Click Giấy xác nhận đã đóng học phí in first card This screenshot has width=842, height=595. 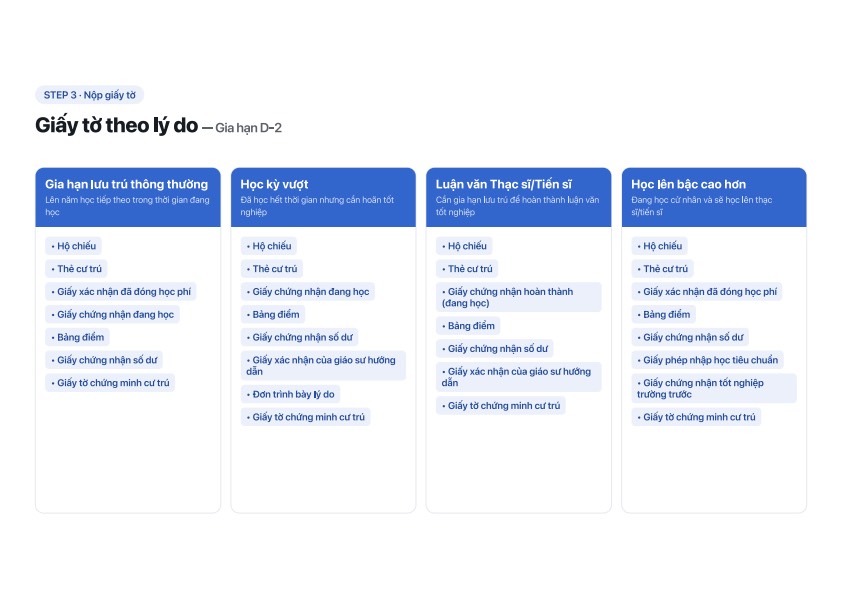(x=121, y=292)
